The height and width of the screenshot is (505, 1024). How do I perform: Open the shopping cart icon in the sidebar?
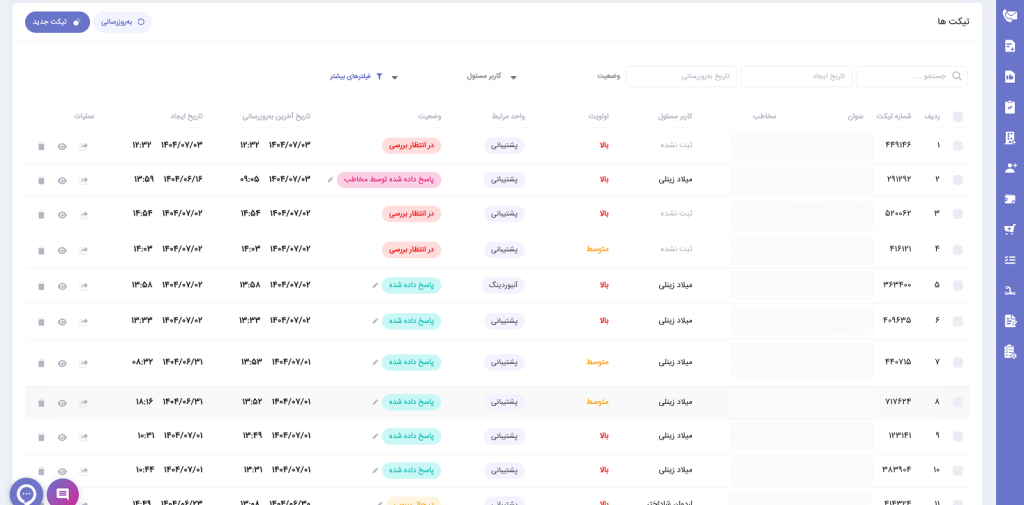1010,229
